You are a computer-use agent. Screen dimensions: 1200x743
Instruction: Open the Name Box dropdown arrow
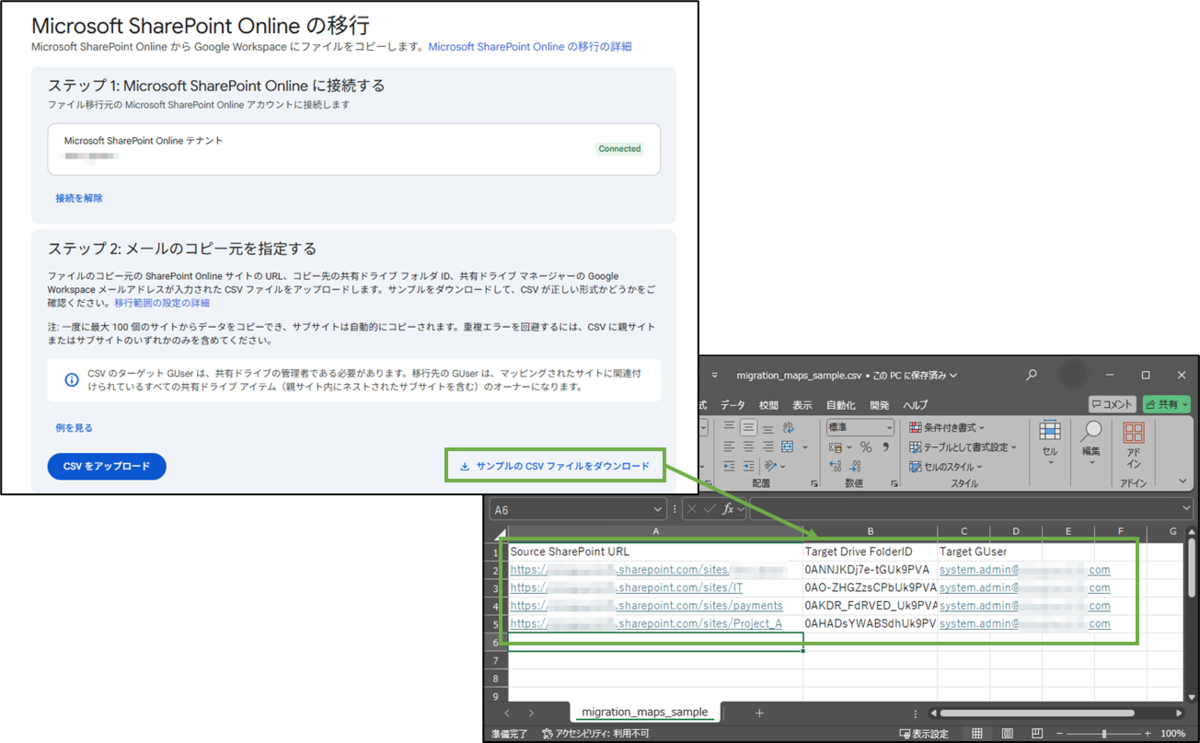pos(657,509)
